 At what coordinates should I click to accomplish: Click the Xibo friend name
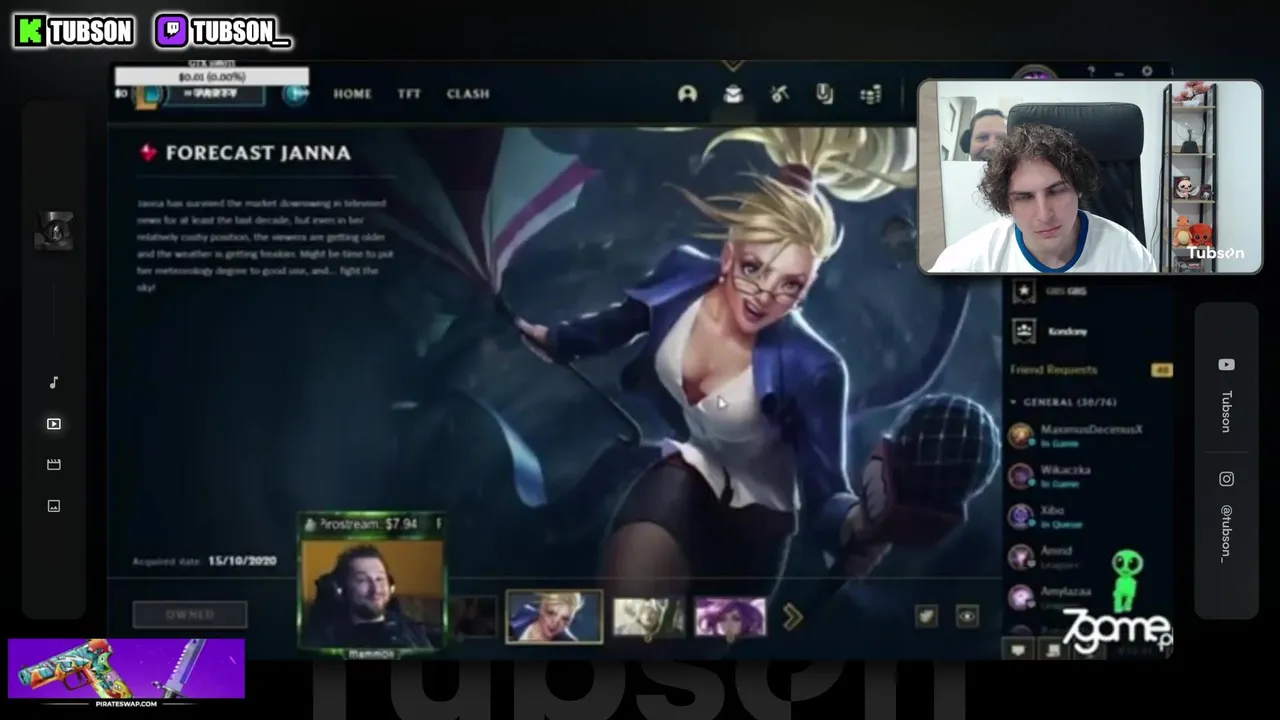[1052, 510]
